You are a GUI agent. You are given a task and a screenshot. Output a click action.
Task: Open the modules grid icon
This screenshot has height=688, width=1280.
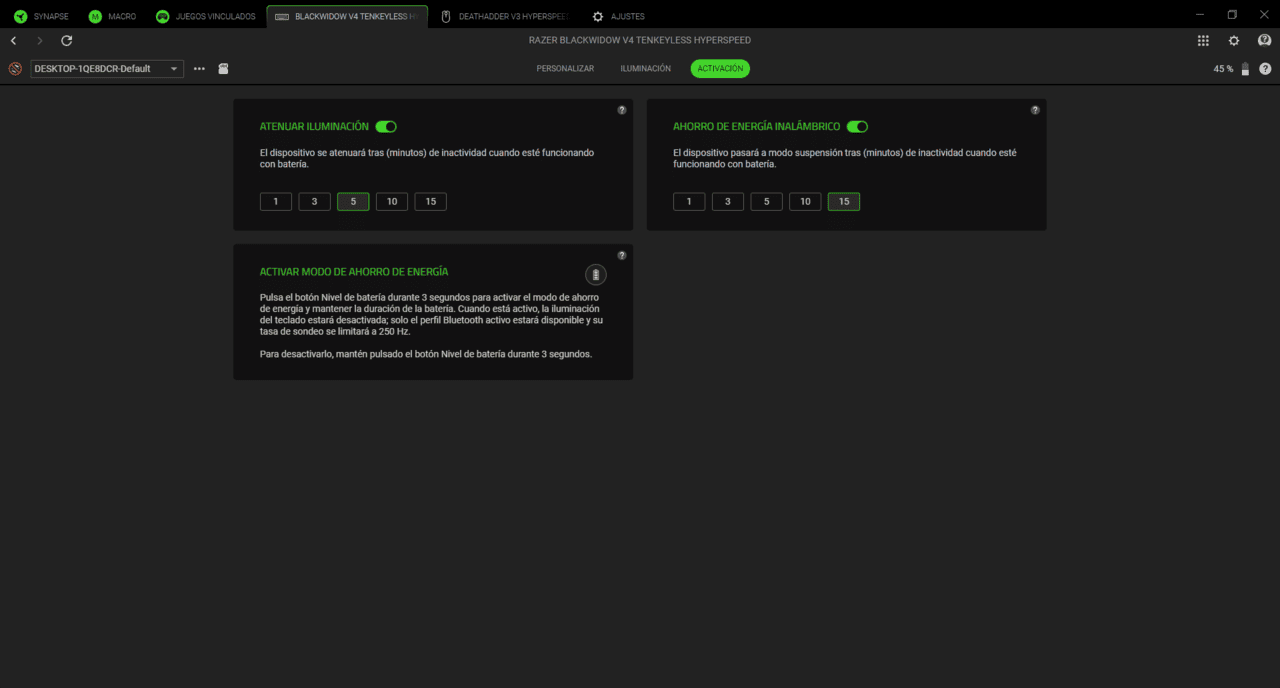click(x=1203, y=41)
